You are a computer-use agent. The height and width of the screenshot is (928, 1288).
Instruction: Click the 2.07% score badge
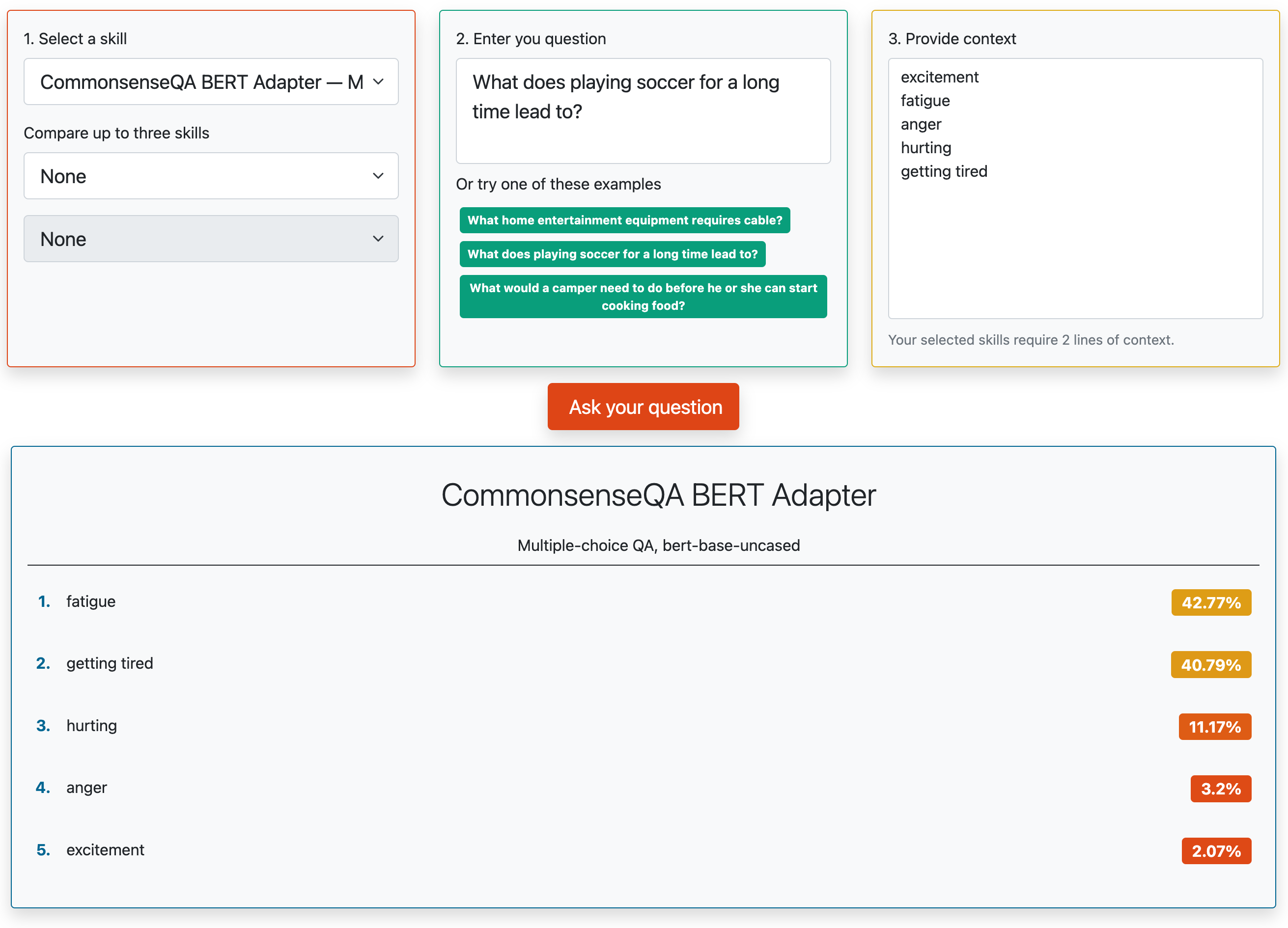pos(1216,851)
